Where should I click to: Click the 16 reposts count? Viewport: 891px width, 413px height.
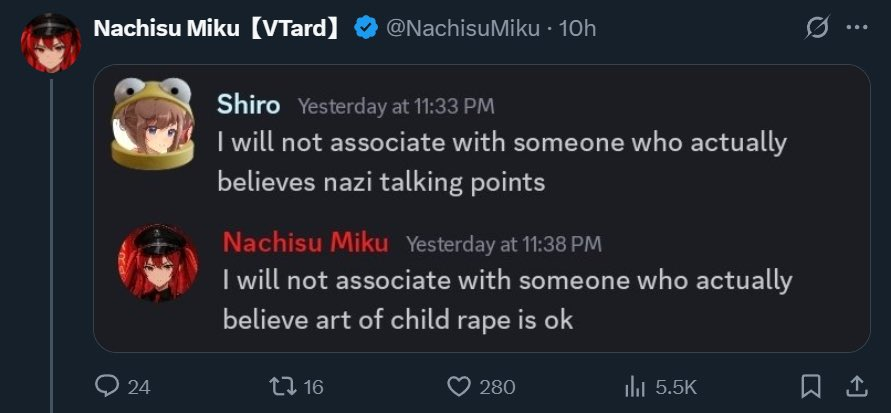(x=313, y=386)
